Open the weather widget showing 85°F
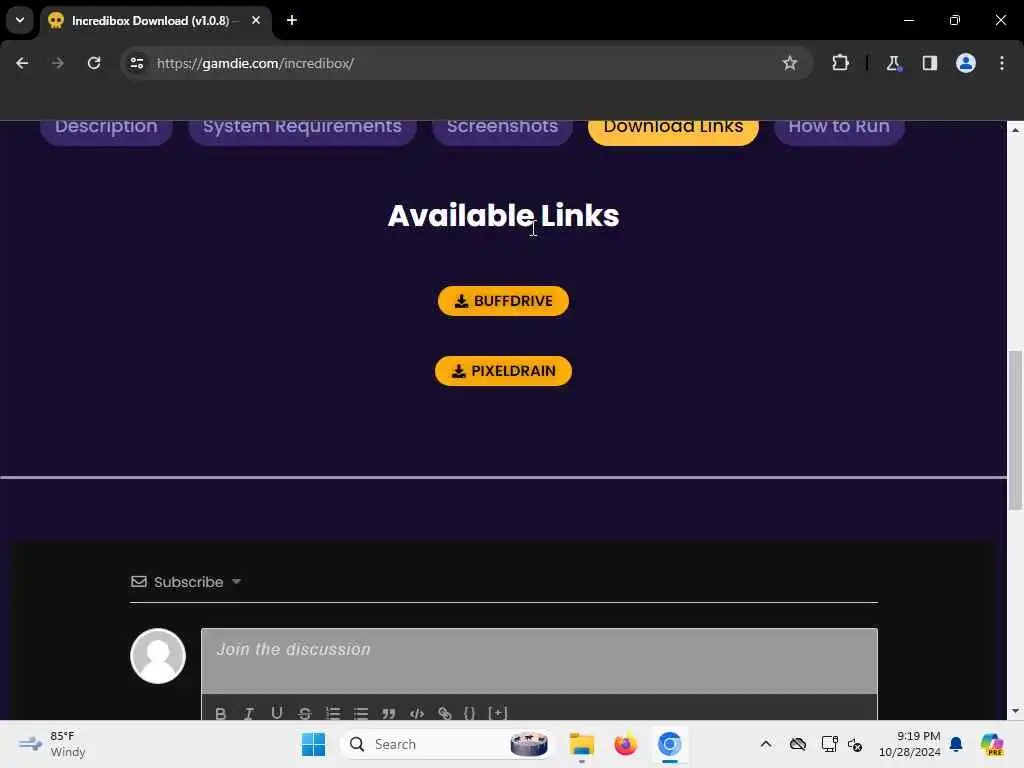 click(x=52, y=744)
